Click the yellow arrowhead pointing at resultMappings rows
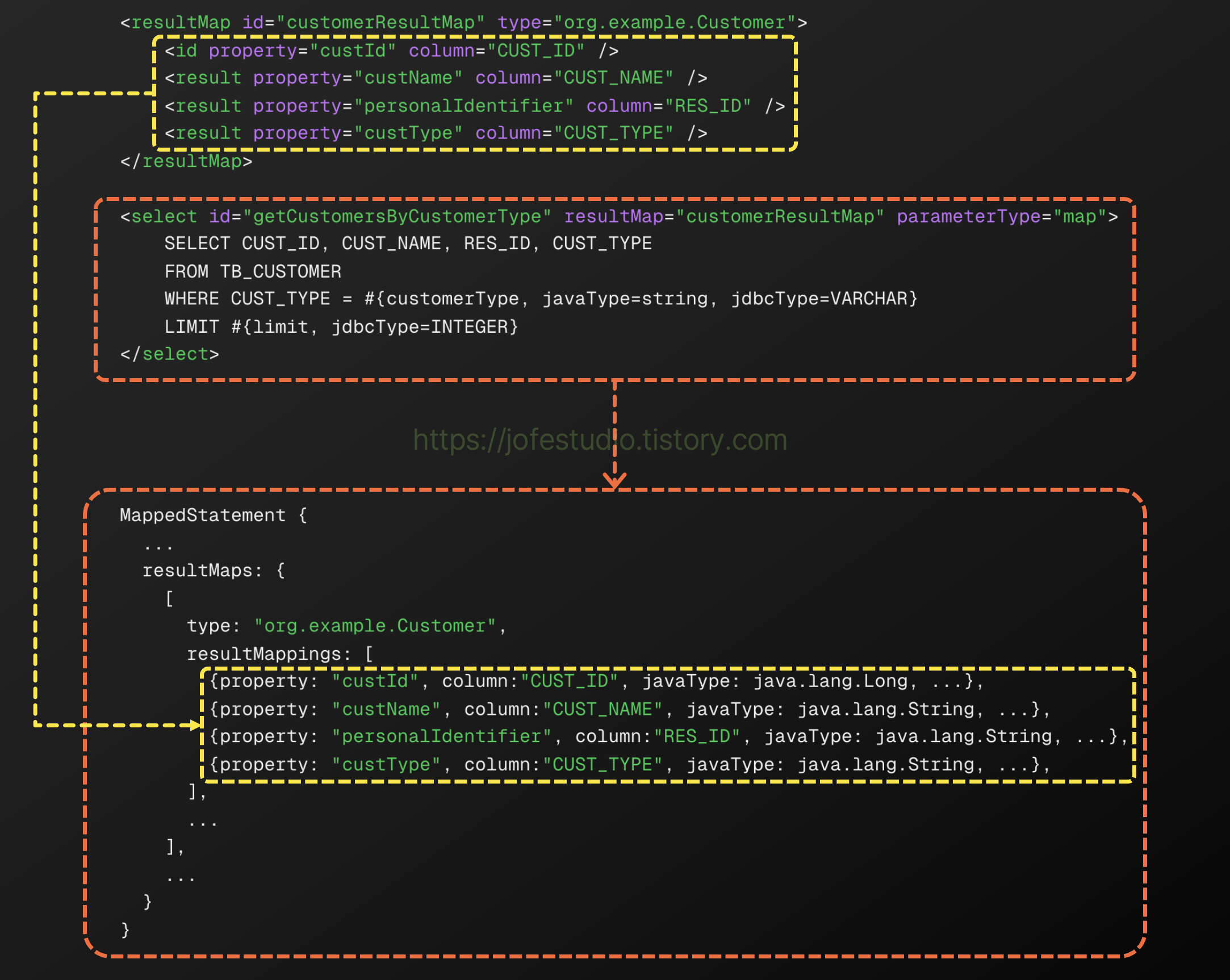This screenshot has height=980, width=1230. 195,724
